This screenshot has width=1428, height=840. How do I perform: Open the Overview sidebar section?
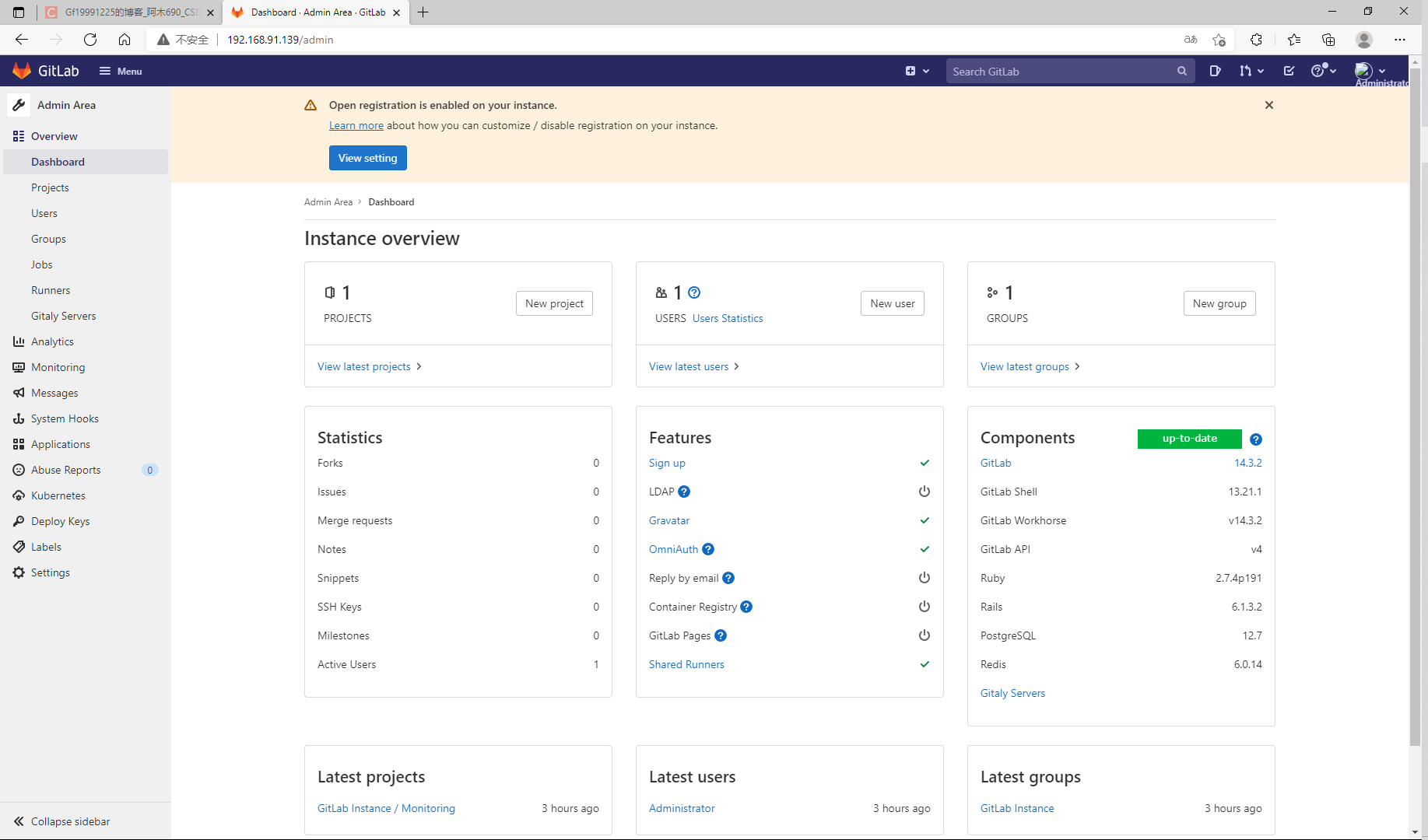pos(54,136)
